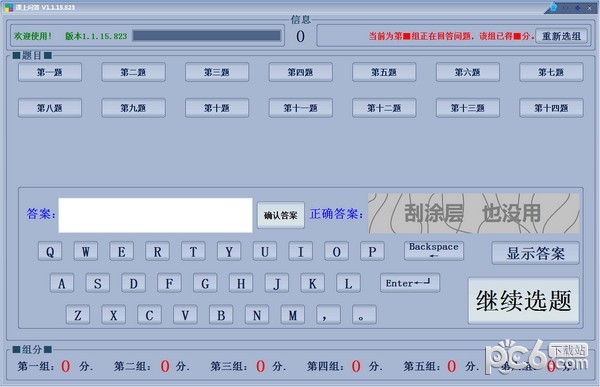Pick the 第五题 button
The image size is (600, 387).
click(384, 72)
